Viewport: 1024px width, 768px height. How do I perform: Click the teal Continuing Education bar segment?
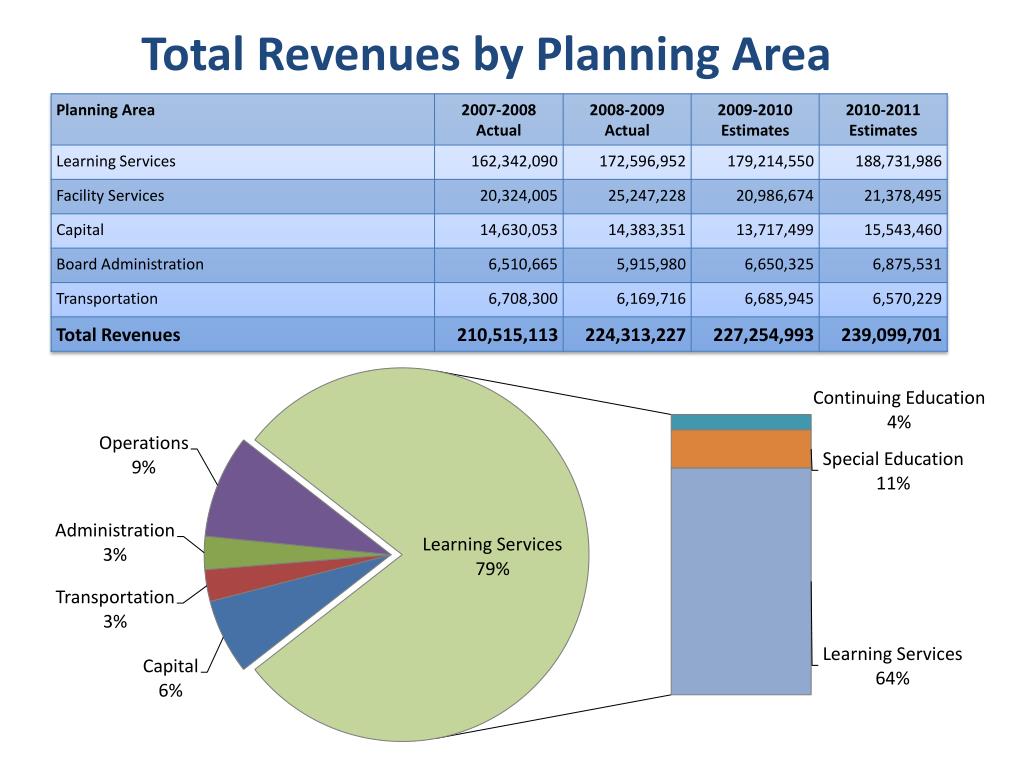click(x=741, y=422)
